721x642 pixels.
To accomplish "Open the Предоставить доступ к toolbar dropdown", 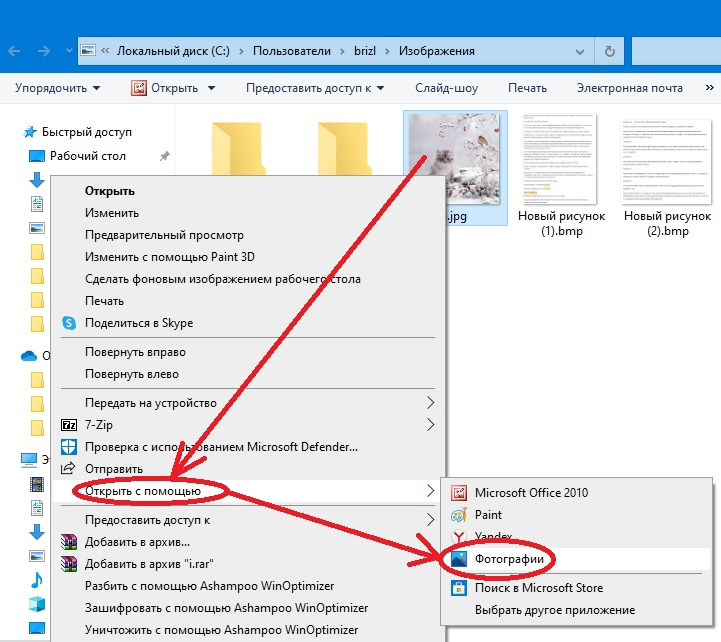I will 315,88.
